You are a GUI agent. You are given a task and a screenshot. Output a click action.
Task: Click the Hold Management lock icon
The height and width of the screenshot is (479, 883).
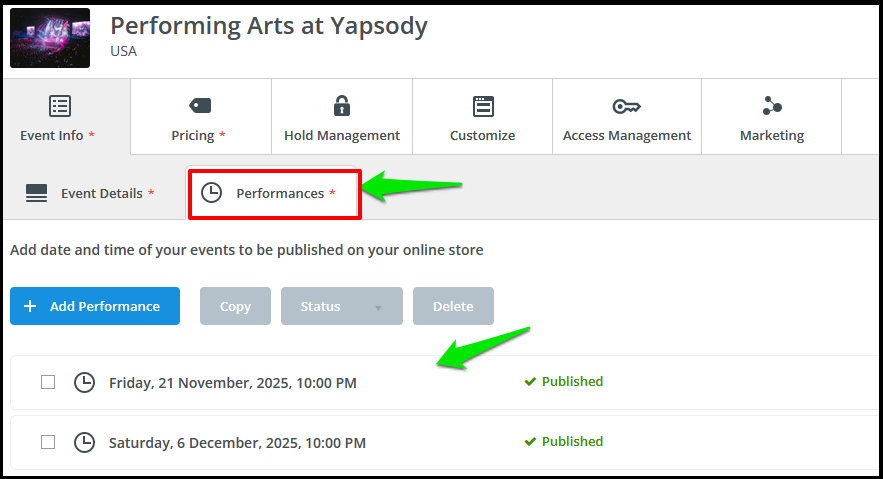pyautogui.click(x=342, y=105)
